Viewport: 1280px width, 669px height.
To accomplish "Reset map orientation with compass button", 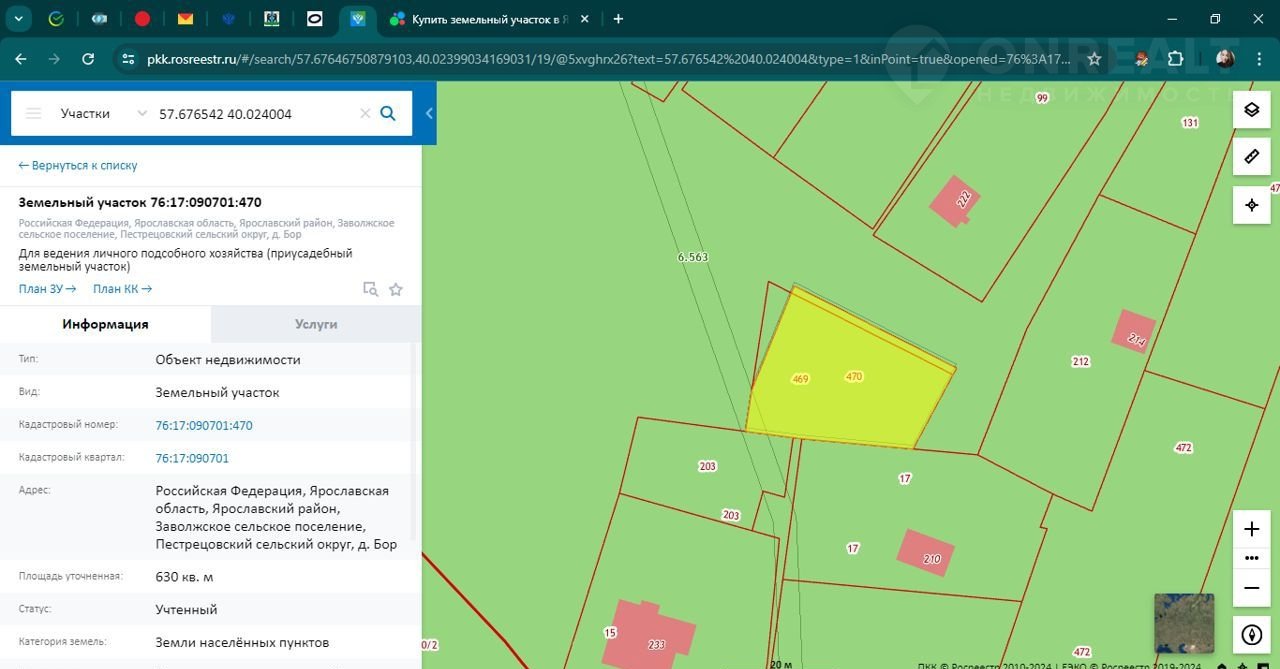I will 1251,635.
